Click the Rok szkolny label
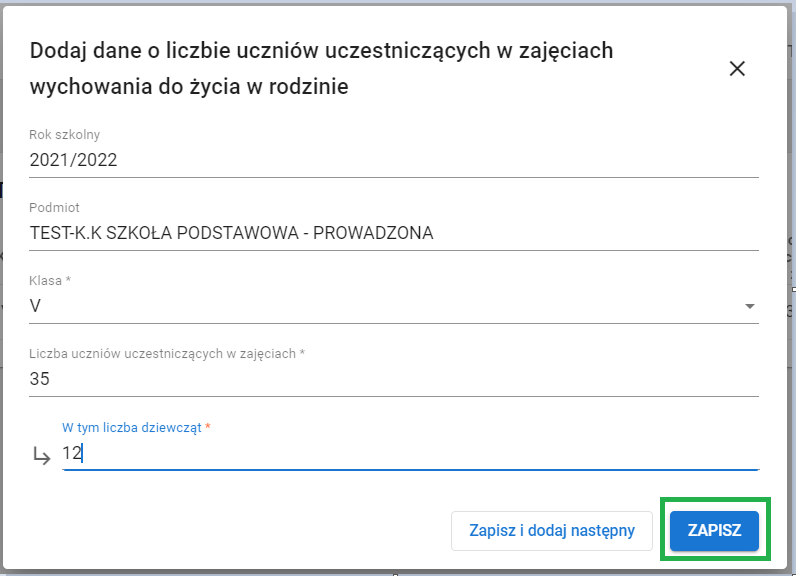796x576 pixels. pyautogui.click(x=65, y=135)
